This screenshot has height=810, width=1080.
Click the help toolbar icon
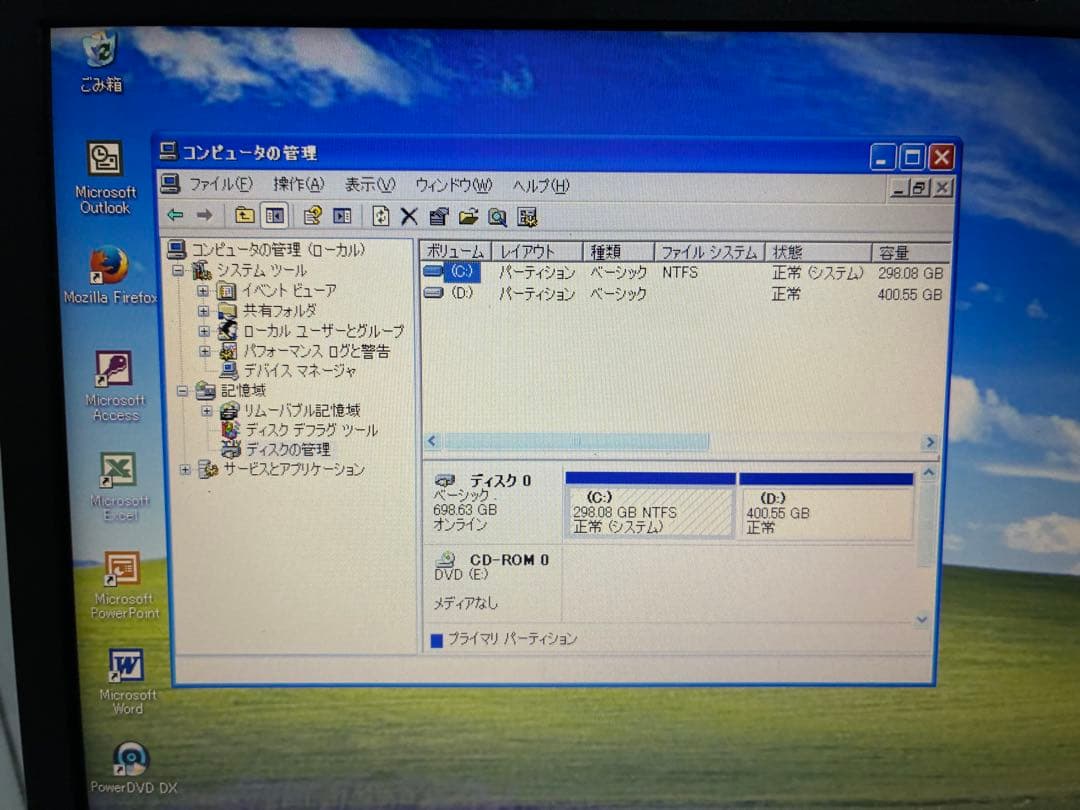pos(497,217)
